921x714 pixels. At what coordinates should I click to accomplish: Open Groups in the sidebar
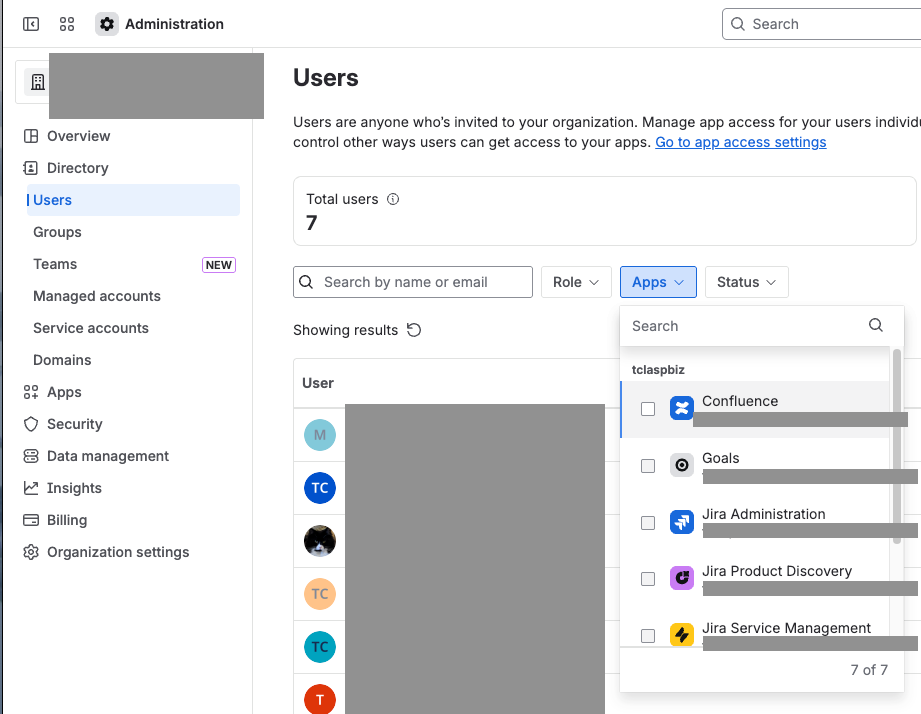tap(57, 232)
